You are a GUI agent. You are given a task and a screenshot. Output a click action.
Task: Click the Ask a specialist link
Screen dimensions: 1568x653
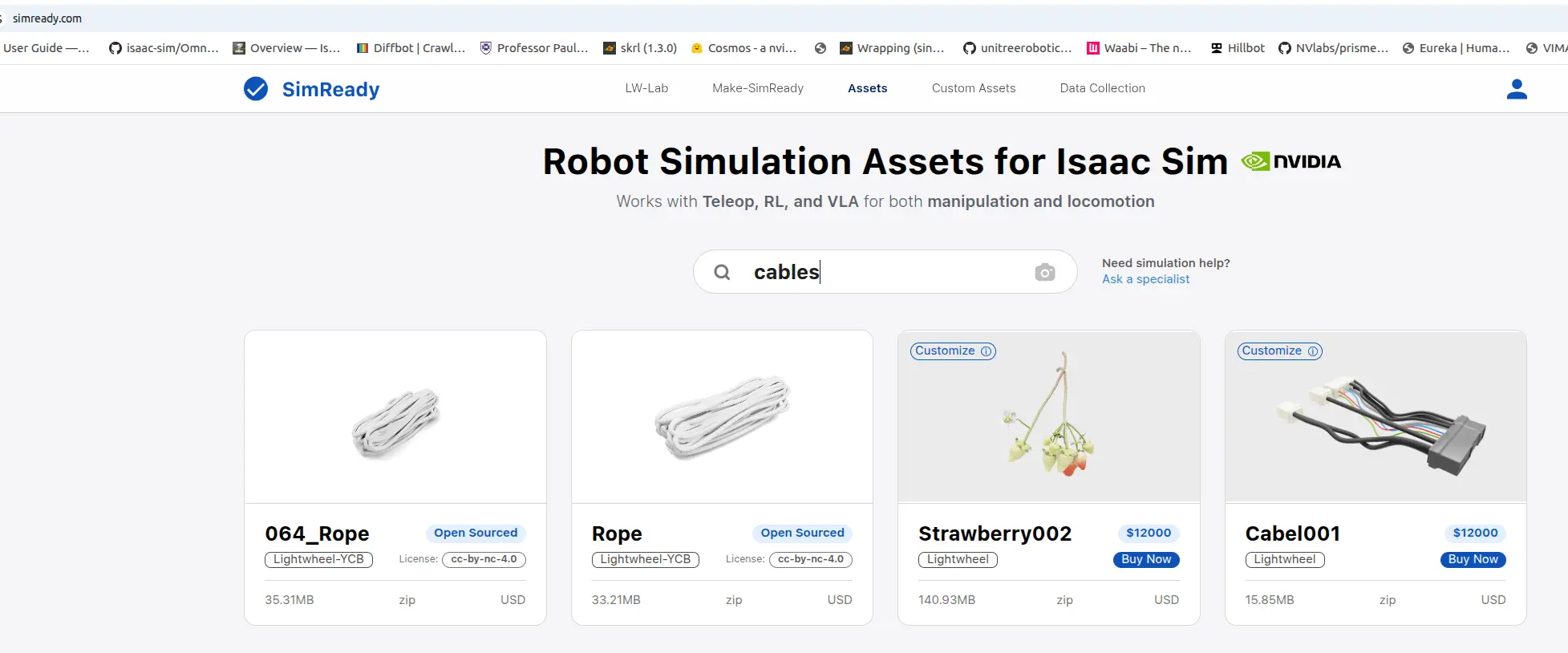[x=1145, y=279]
